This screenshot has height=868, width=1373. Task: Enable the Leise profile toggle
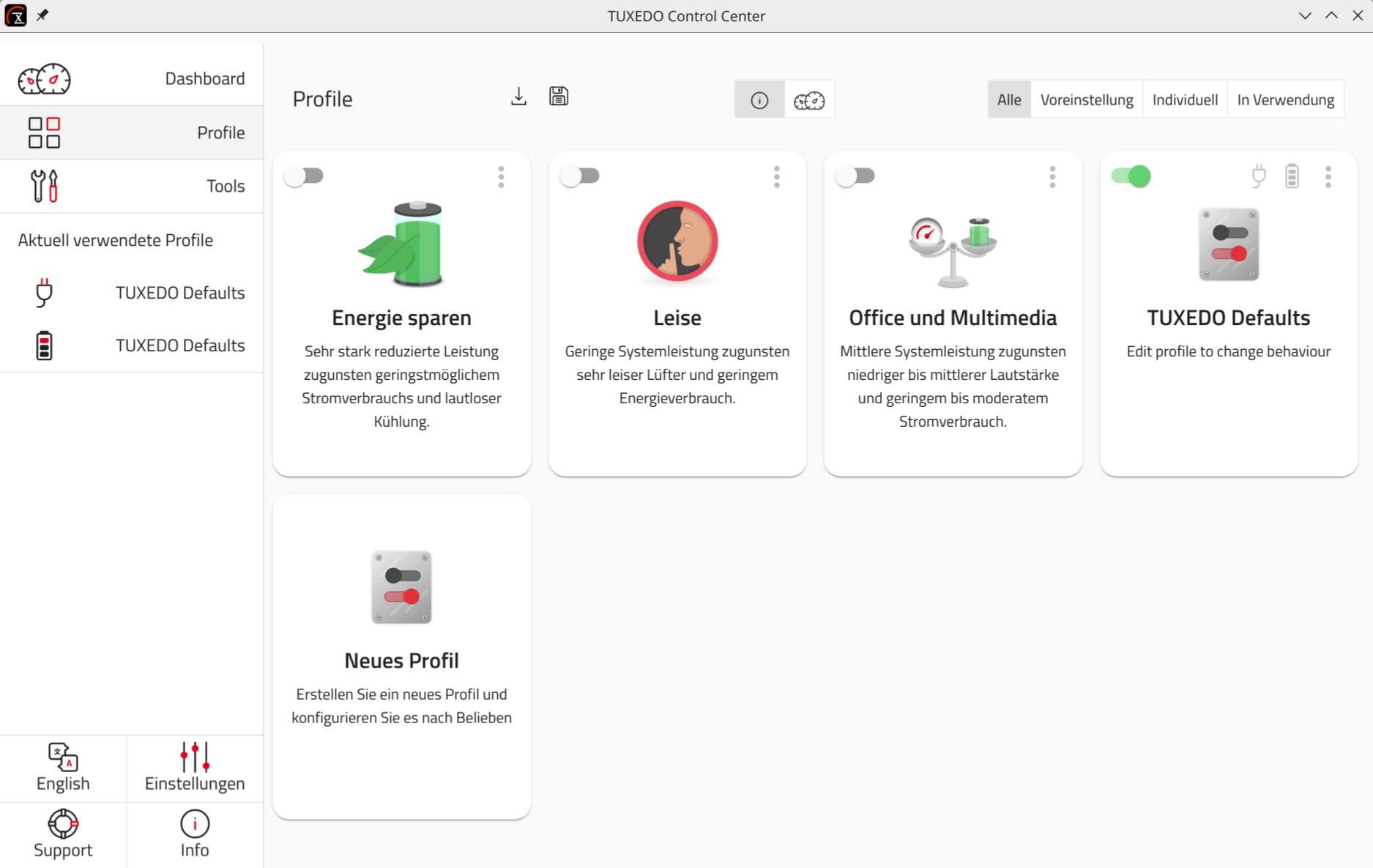580,176
